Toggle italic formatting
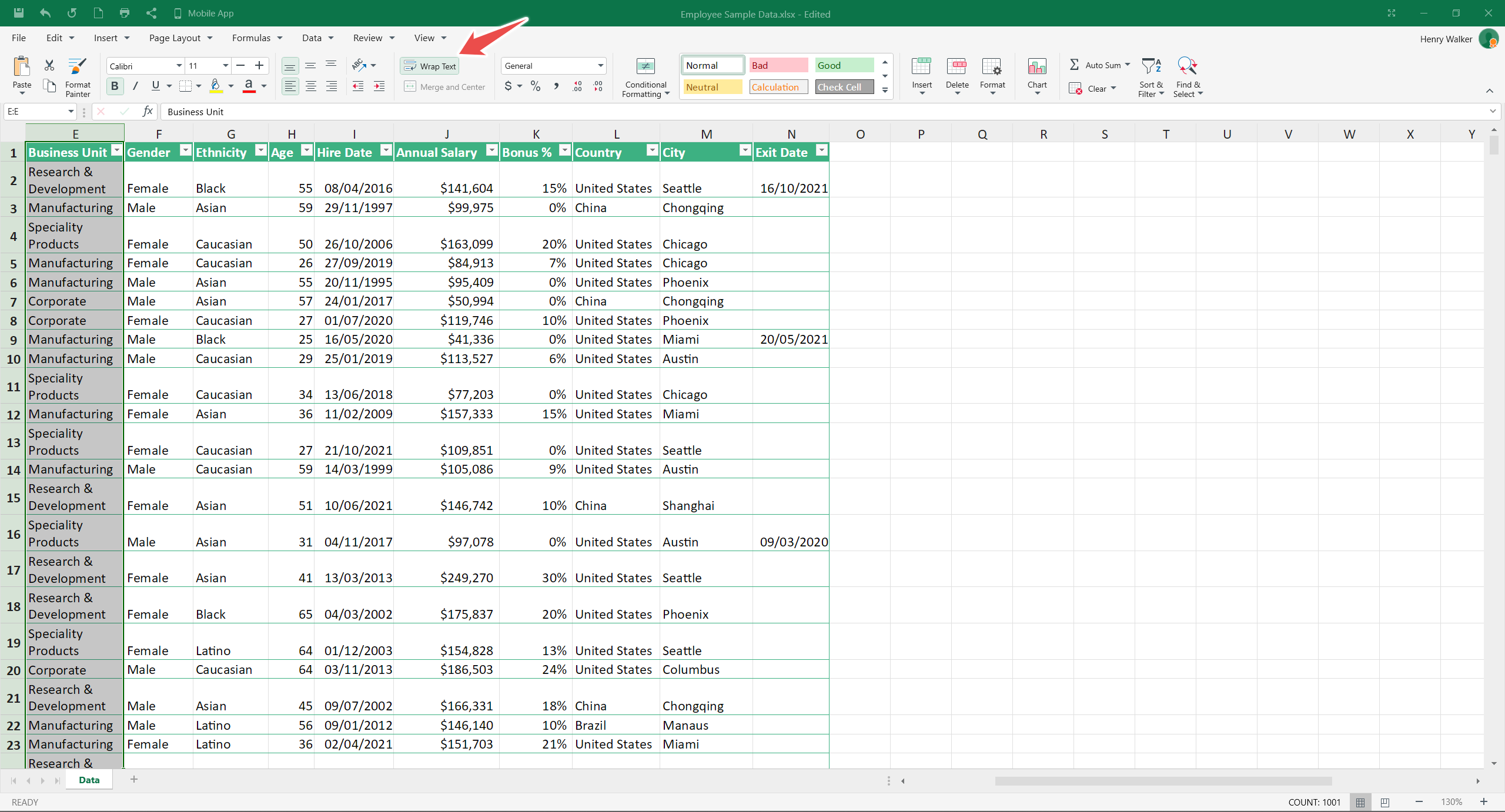1505x812 pixels. click(x=135, y=86)
